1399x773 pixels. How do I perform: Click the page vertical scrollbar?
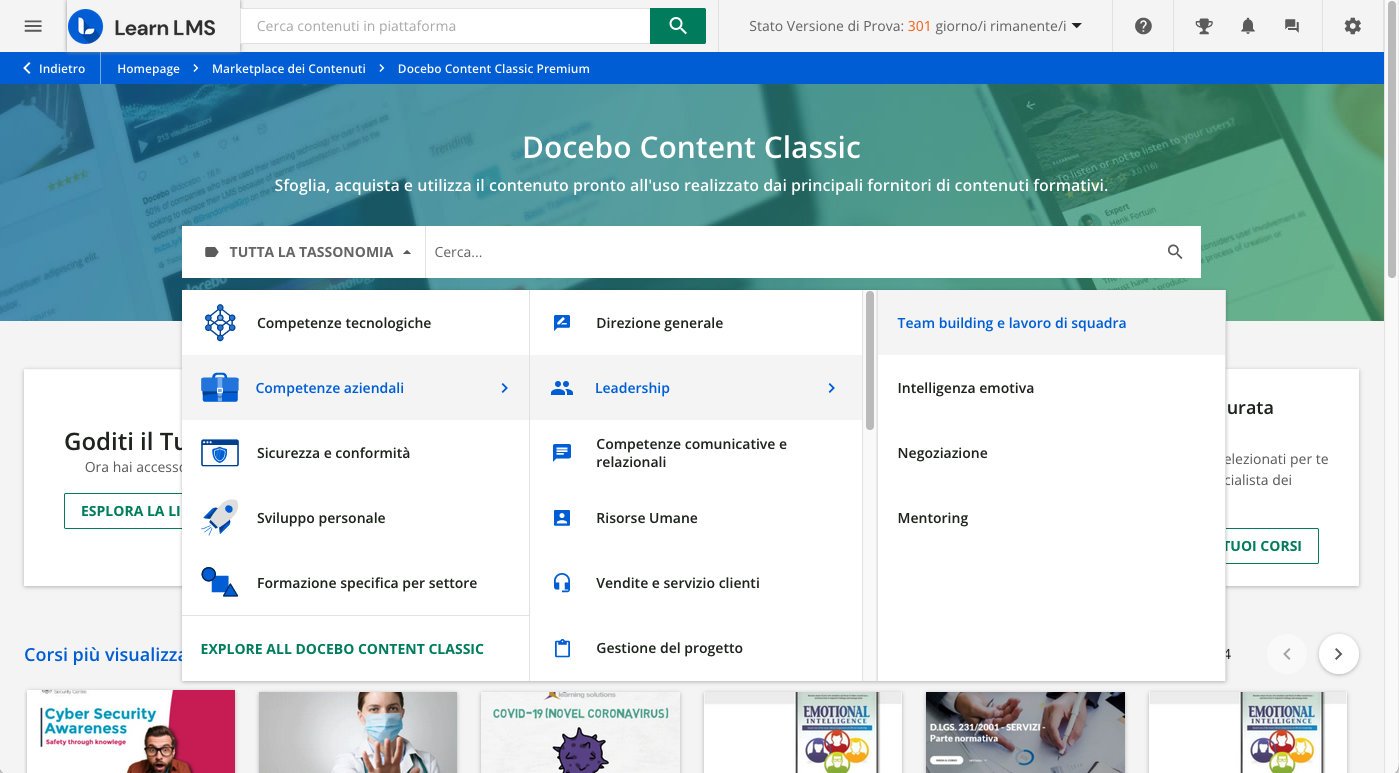point(1392,140)
